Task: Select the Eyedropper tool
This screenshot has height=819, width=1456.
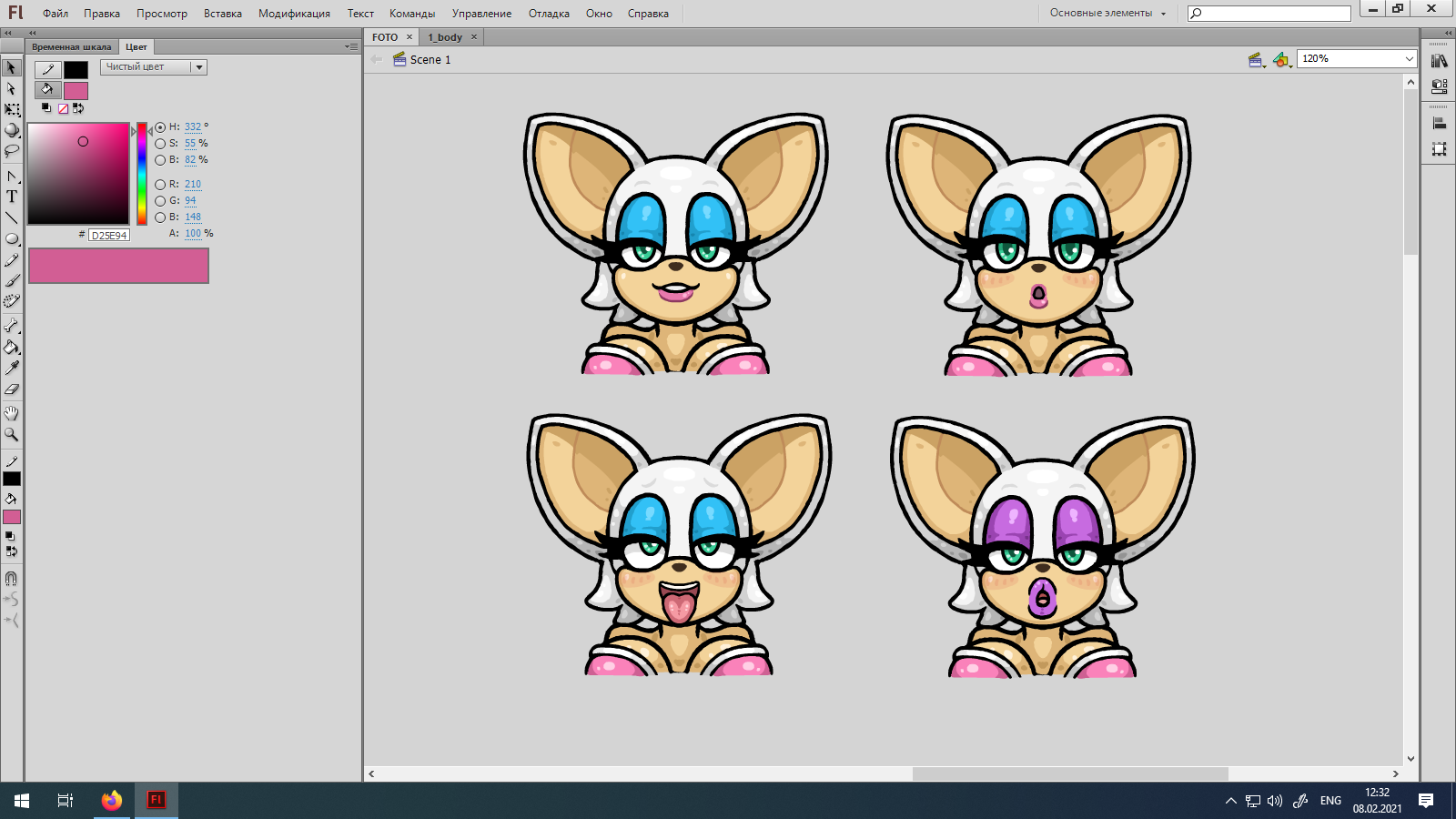Action: (12, 368)
